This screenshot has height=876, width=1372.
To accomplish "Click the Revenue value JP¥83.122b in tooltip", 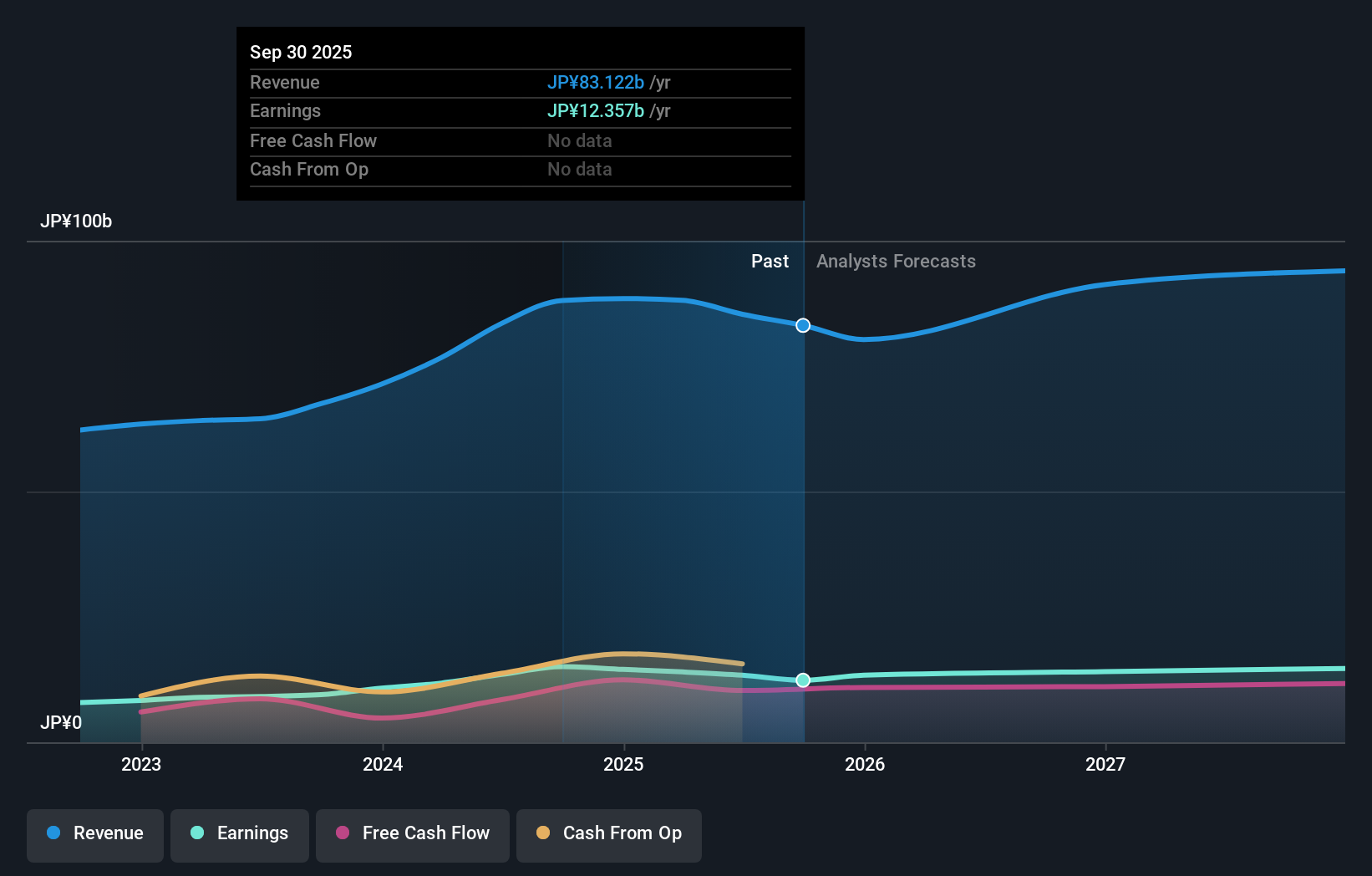I will pyautogui.click(x=595, y=83).
